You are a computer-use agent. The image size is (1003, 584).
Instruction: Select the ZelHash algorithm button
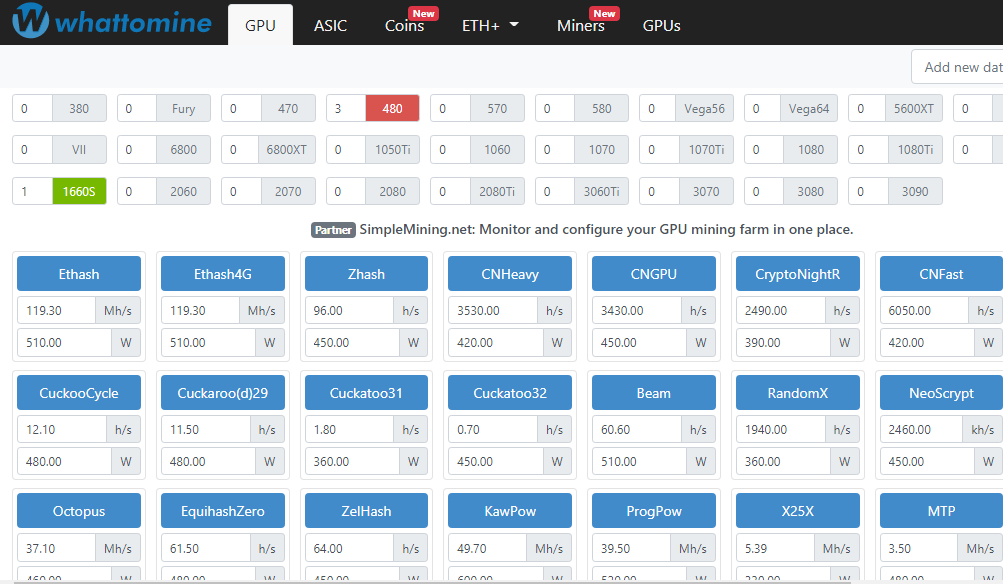[x=366, y=511]
